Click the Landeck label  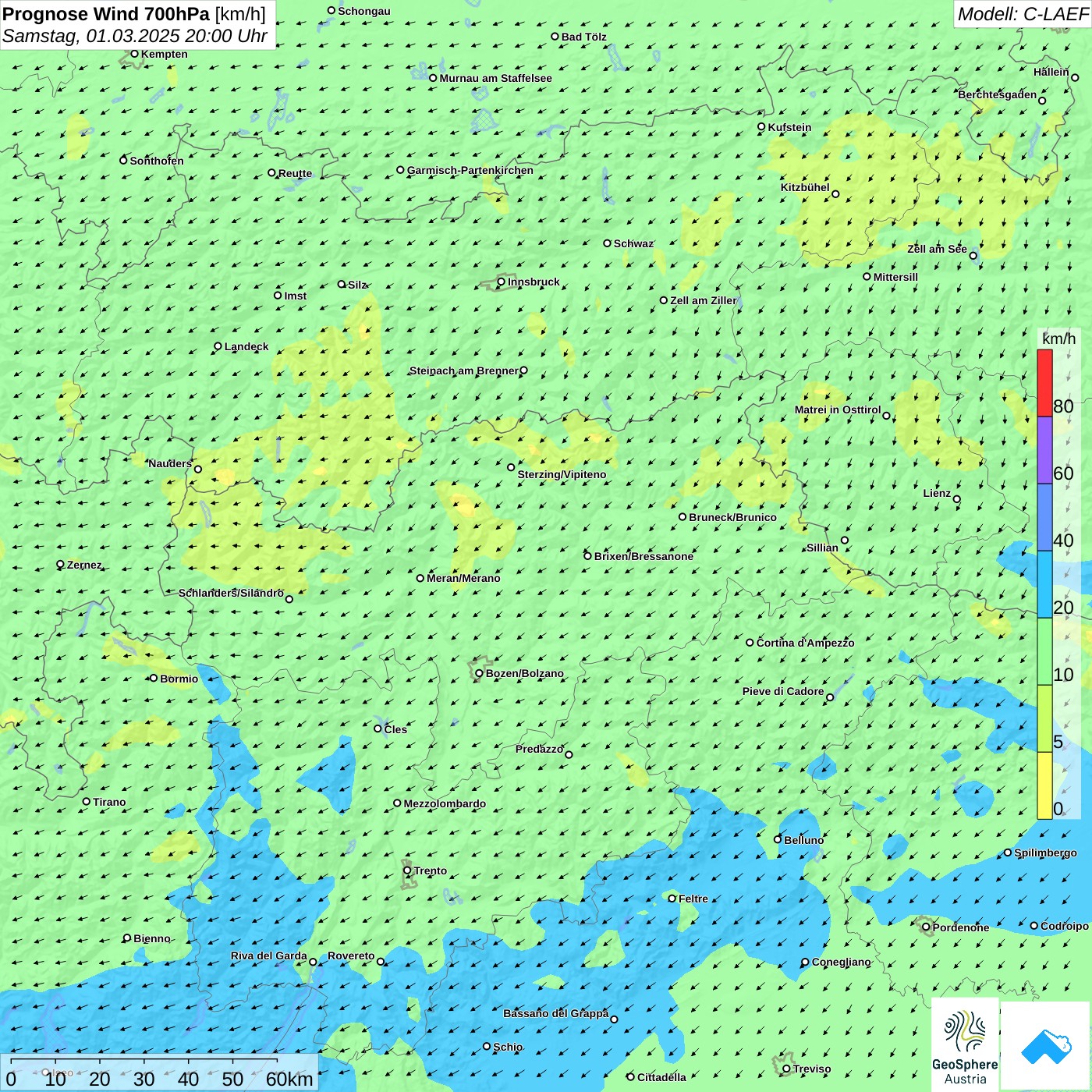pos(246,346)
